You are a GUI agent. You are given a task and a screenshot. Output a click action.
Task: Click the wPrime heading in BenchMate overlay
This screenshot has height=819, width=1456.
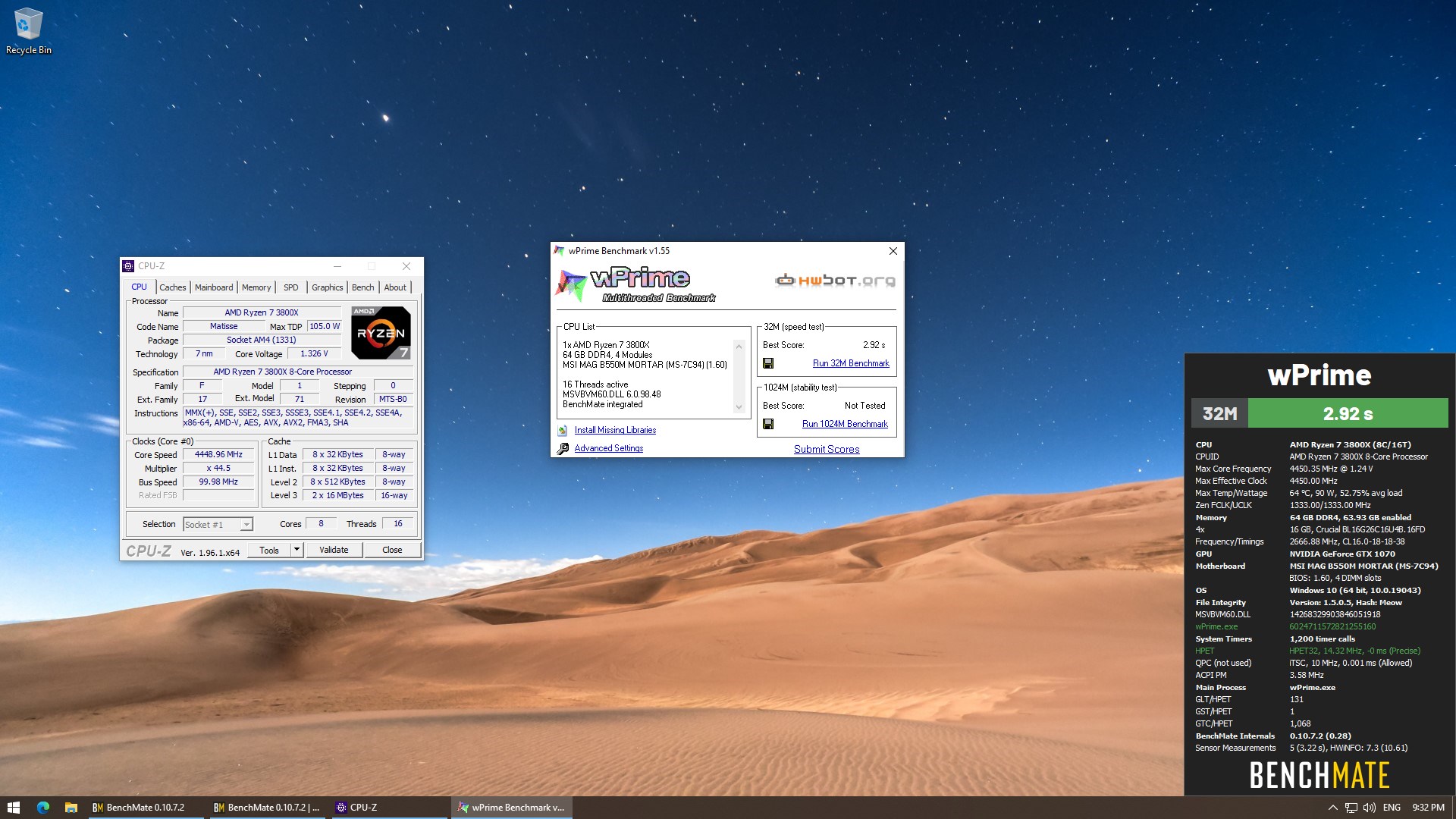1319,375
